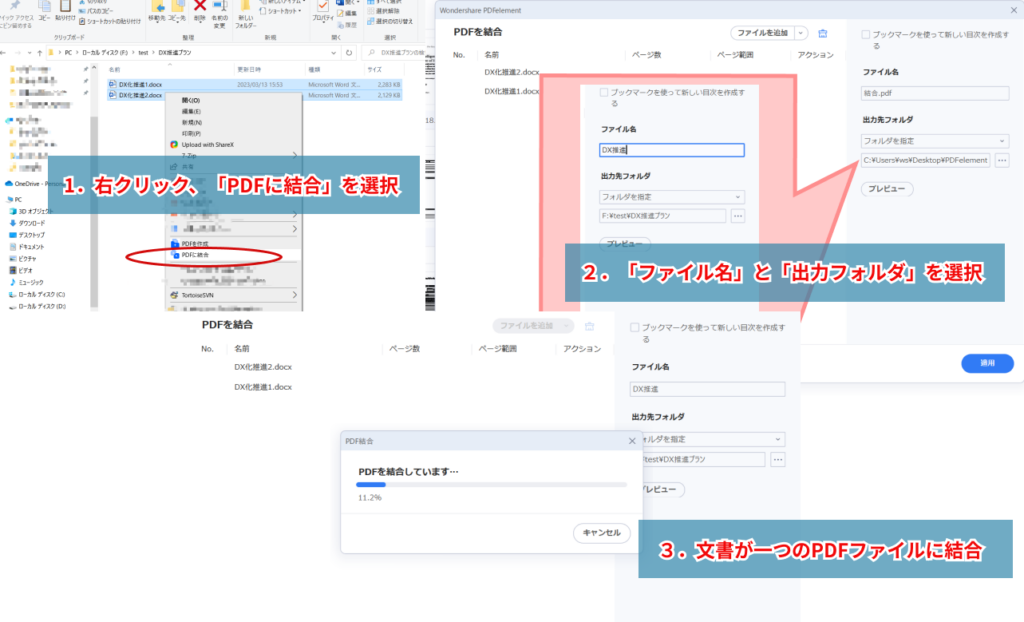Close the PDF結合 progress dialog with its X
This screenshot has width=1024, height=622.
tap(632, 441)
